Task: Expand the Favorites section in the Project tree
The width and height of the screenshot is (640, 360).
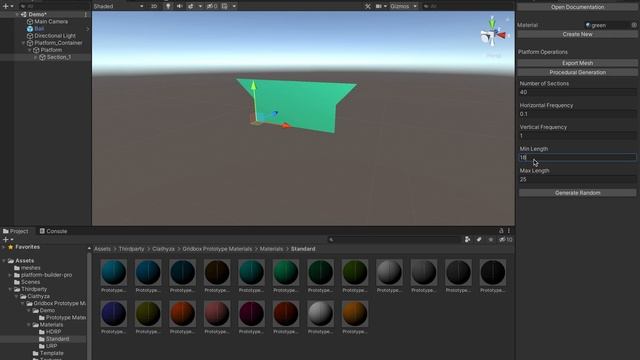Action: (x=3, y=247)
